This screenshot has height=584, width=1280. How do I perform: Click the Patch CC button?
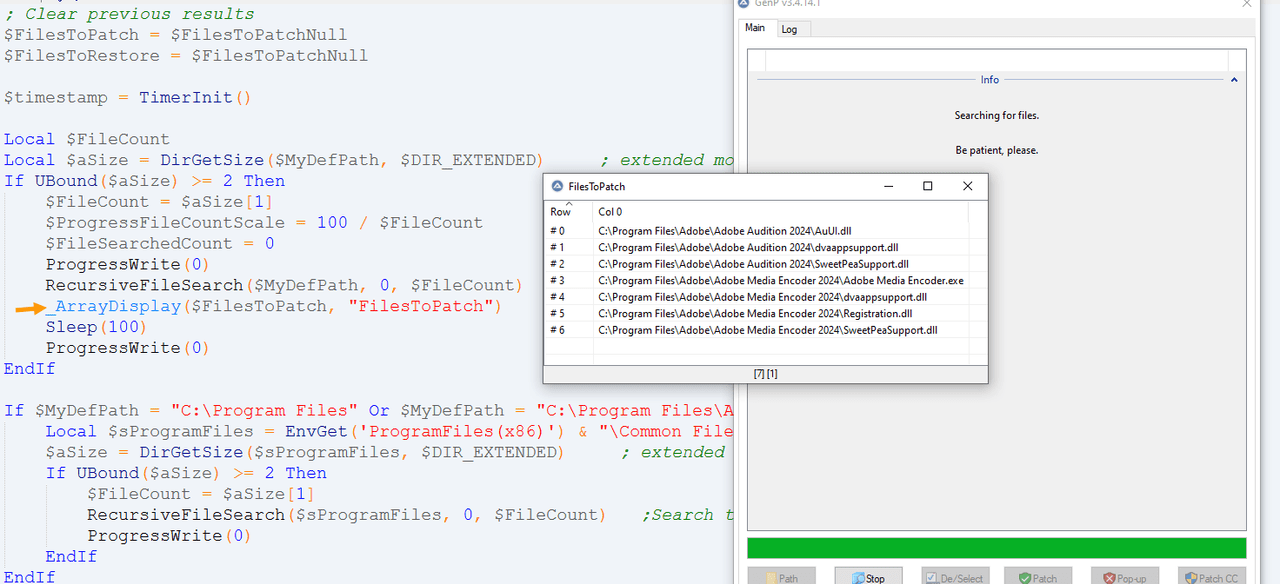click(x=1212, y=577)
